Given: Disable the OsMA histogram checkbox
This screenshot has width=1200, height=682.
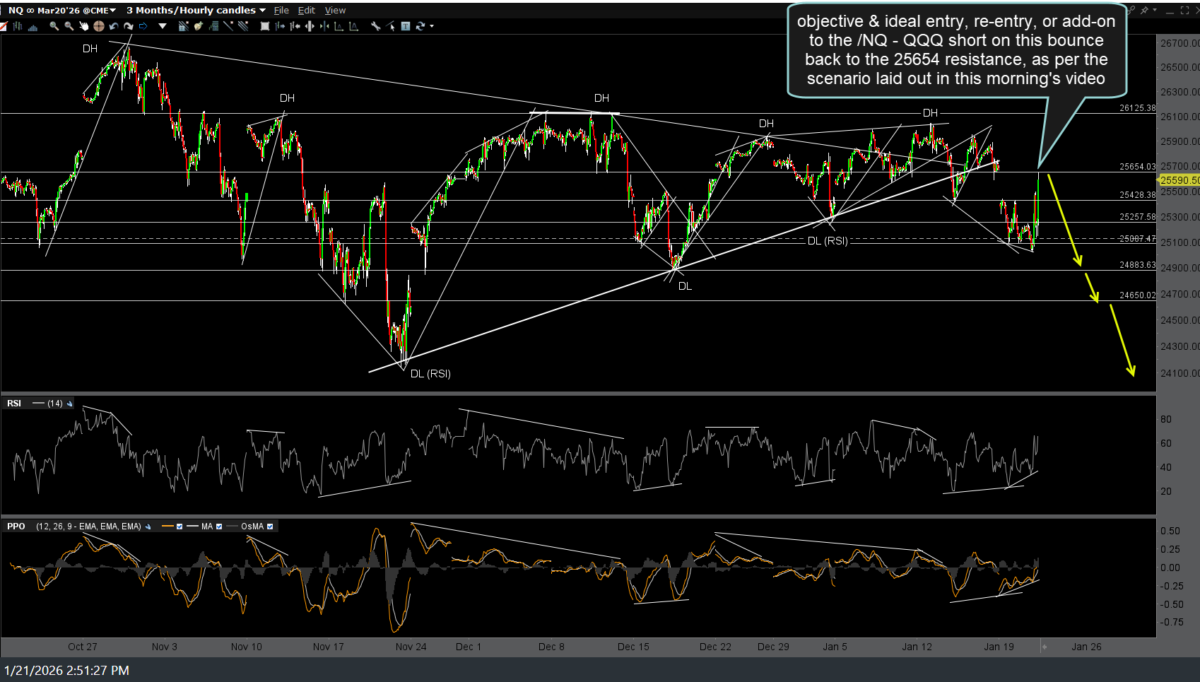Looking at the screenshot, I should pos(269,526).
